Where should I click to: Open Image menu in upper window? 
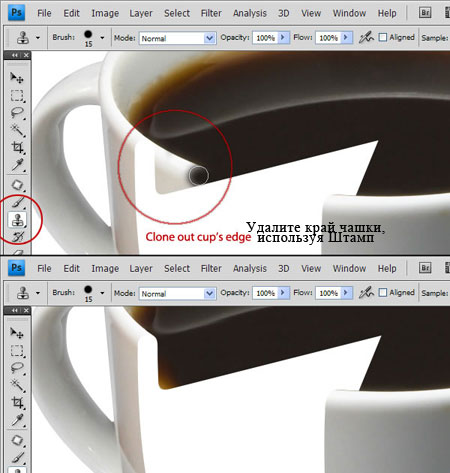pos(105,13)
